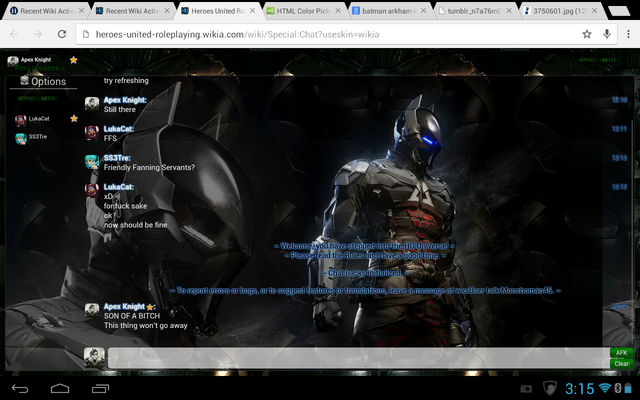Click Apex Knight avatar on 'Still there' message
Image resolution: width=640 pixels, height=400 pixels.
pyautogui.click(x=92, y=104)
